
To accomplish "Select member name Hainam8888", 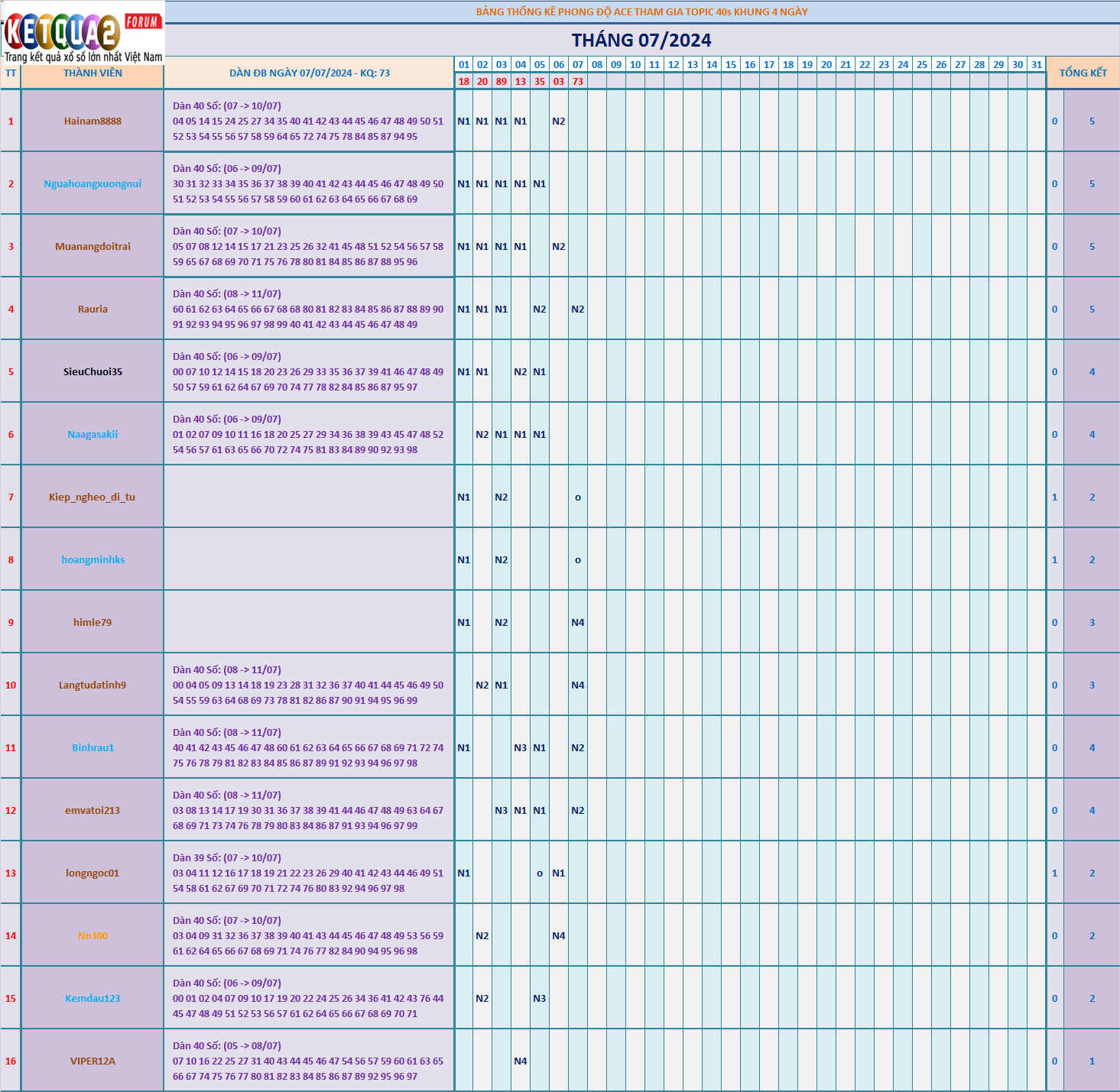I will 93,121.
